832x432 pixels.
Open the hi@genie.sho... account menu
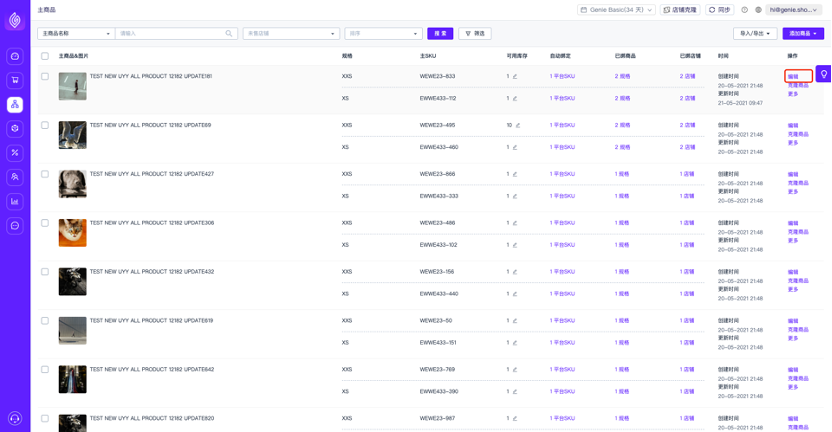[794, 10]
